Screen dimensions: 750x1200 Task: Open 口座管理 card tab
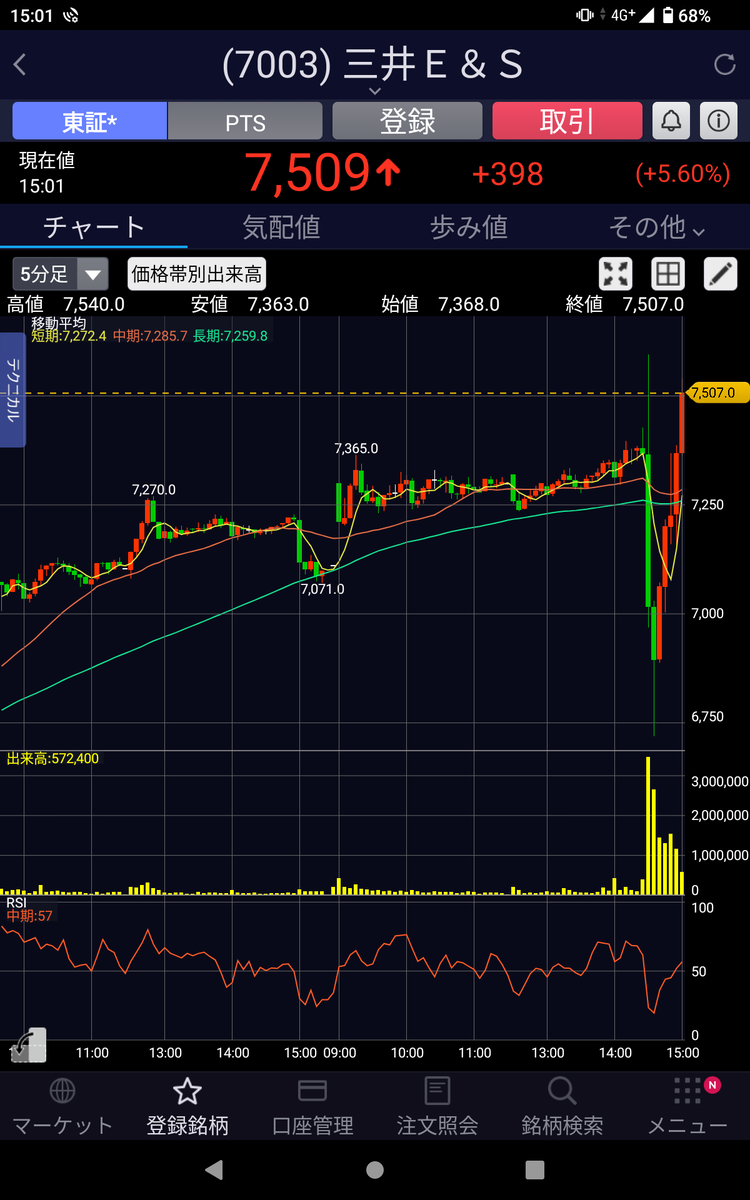click(x=312, y=1108)
